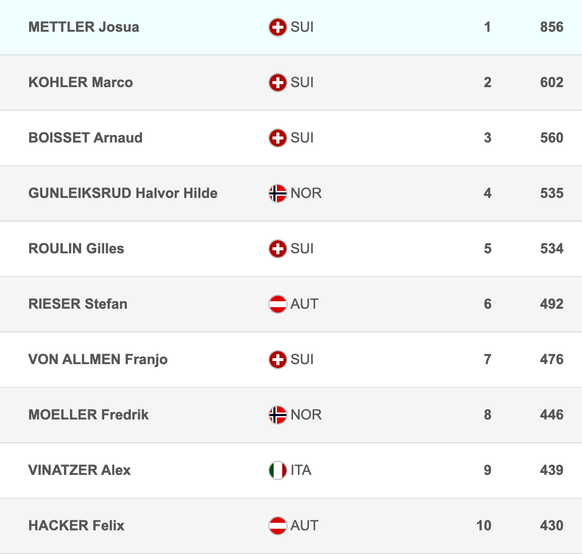The height and width of the screenshot is (554, 582).
Task: Select VON ALLMEN Franjo name
Action: point(98,360)
